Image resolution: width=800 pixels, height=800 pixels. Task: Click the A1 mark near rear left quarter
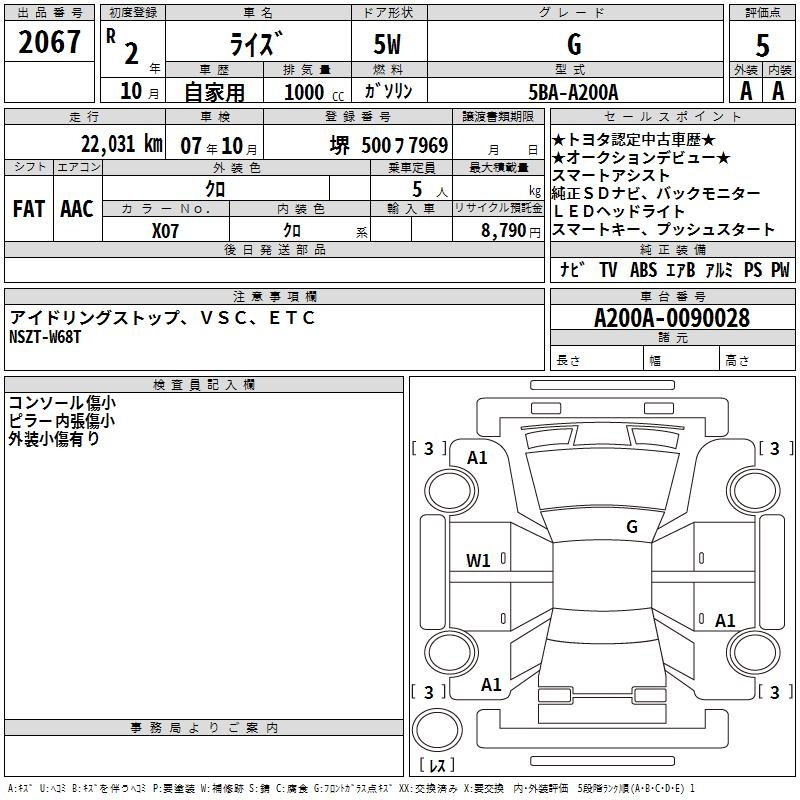click(x=491, y=685)
